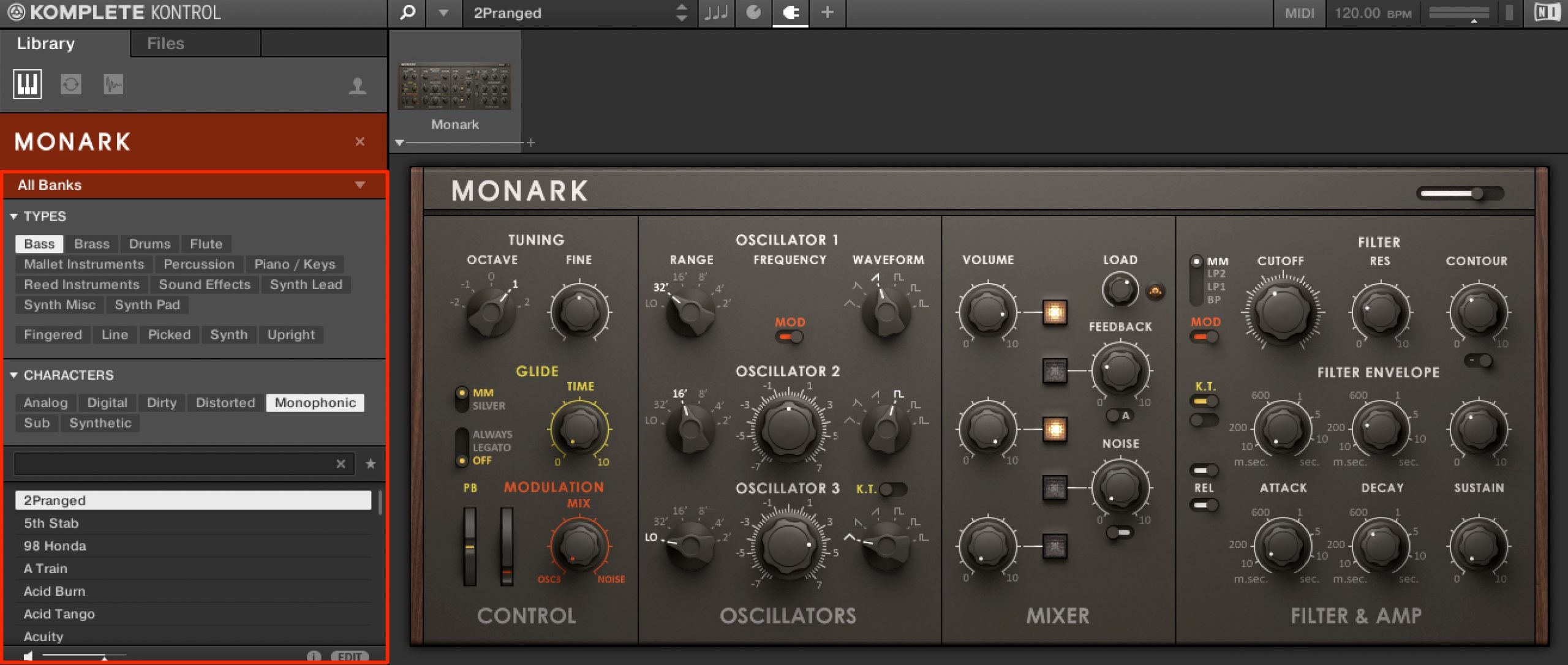
Task: Toggle the amp REL switch
Action: [x=1204, y=505]
